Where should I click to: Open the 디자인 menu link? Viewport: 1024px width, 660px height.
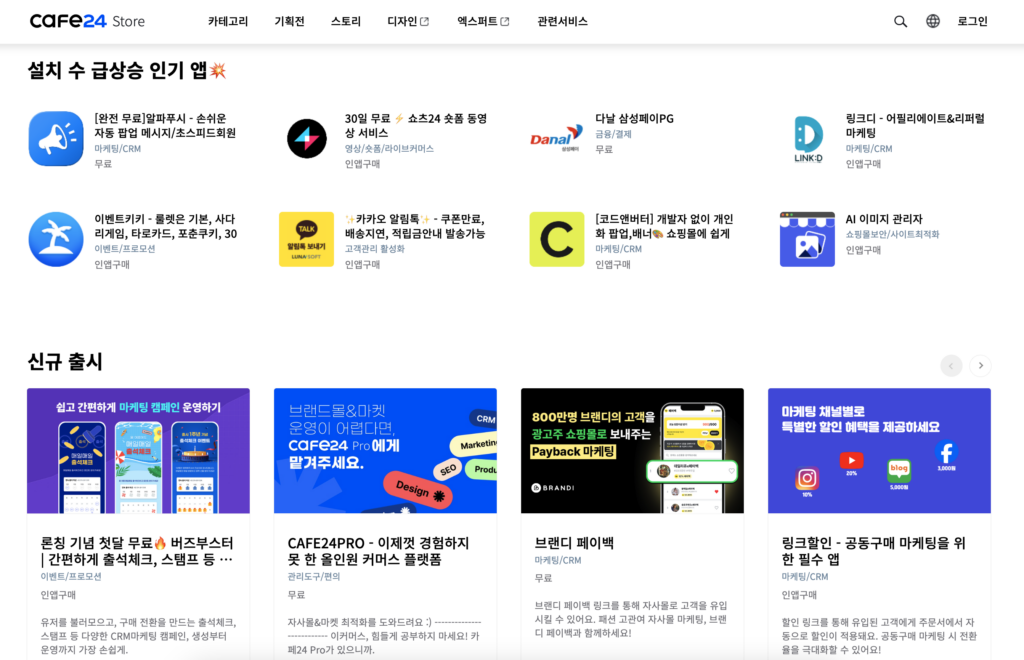tap(402, 22)
